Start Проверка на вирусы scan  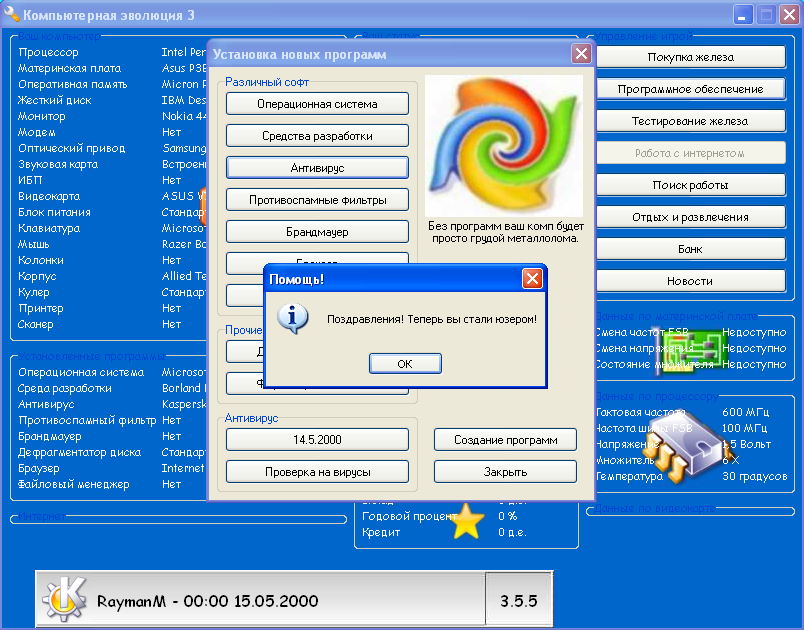point(317,472)
